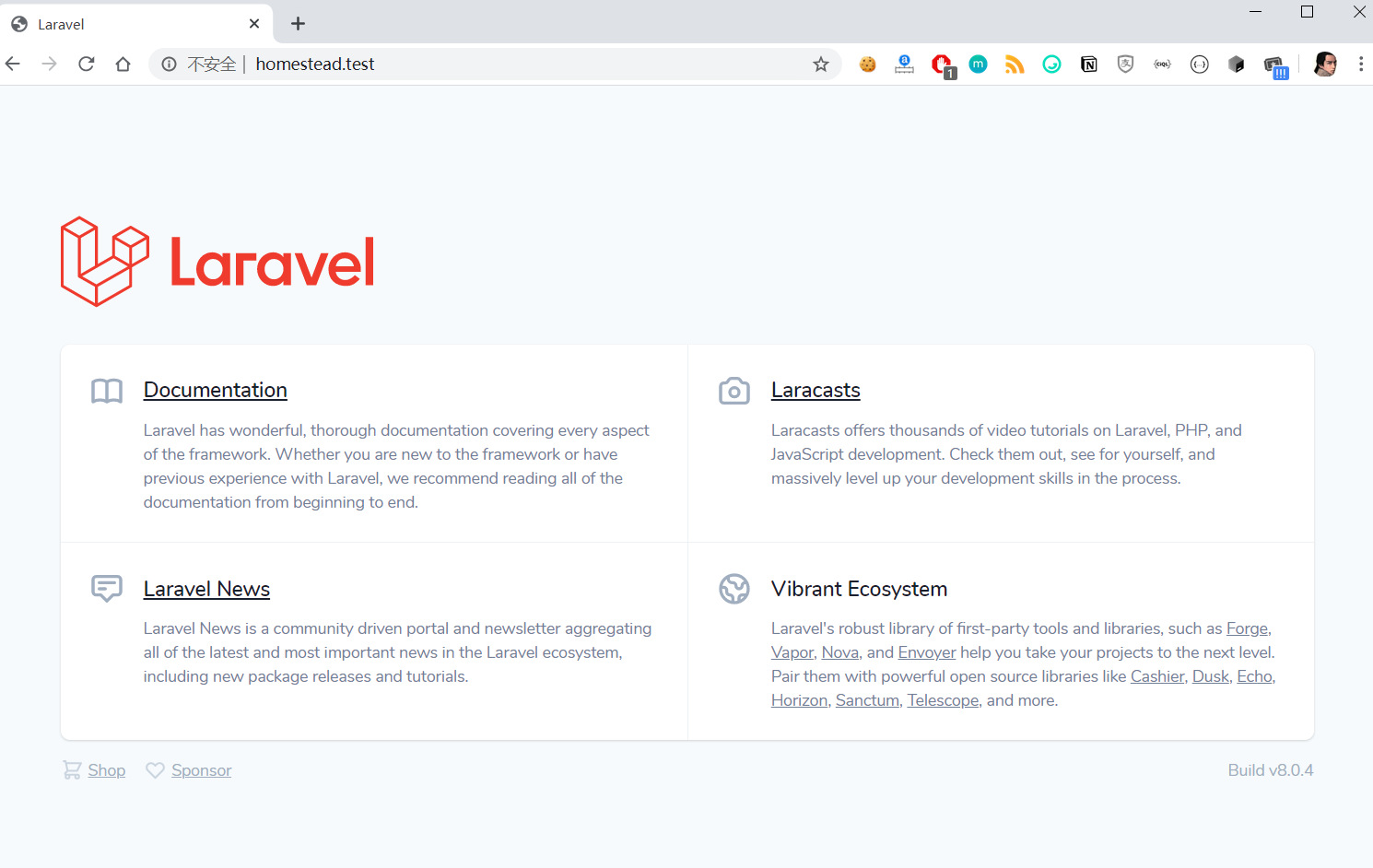Image resolution: width=1373 pixels, height=868 pixels.
Task: Maximize the Chrome window
Action: pyautogui.click(x=1307, y=12)
